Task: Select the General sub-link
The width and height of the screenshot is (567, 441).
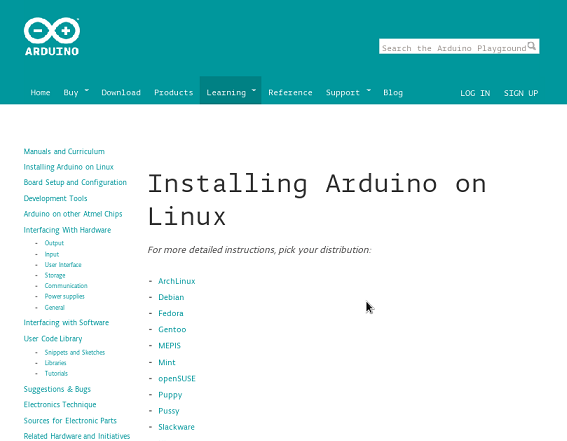Action: pos(55,308)
